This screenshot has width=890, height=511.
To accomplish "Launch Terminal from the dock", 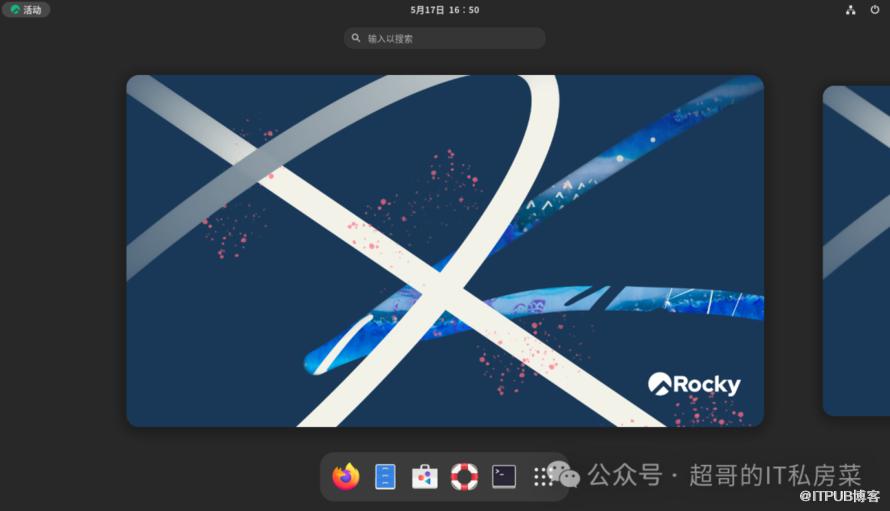I will tap(504, 477).
